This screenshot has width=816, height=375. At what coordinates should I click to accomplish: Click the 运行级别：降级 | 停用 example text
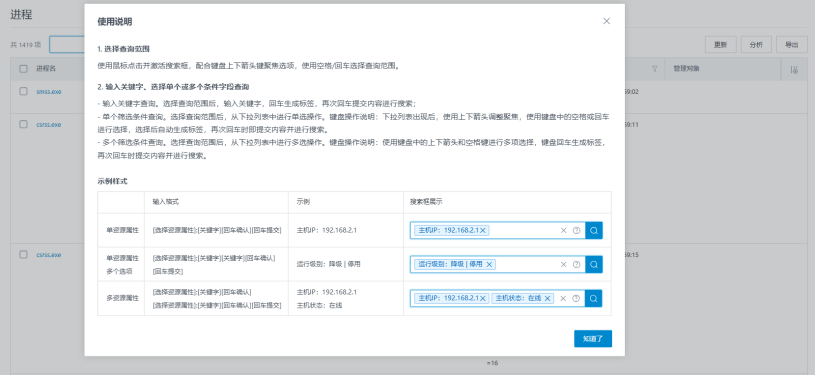click(x=328, y=264)
